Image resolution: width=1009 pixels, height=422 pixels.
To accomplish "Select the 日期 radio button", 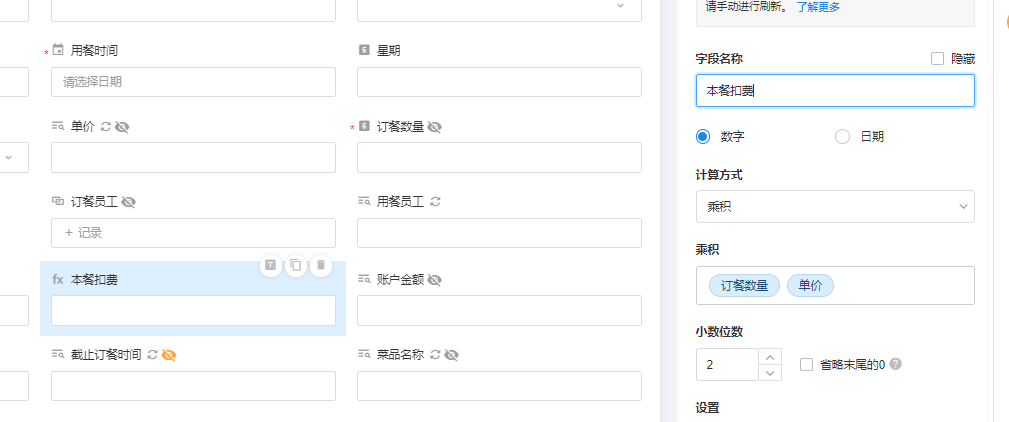I will (x=842, y=137).
